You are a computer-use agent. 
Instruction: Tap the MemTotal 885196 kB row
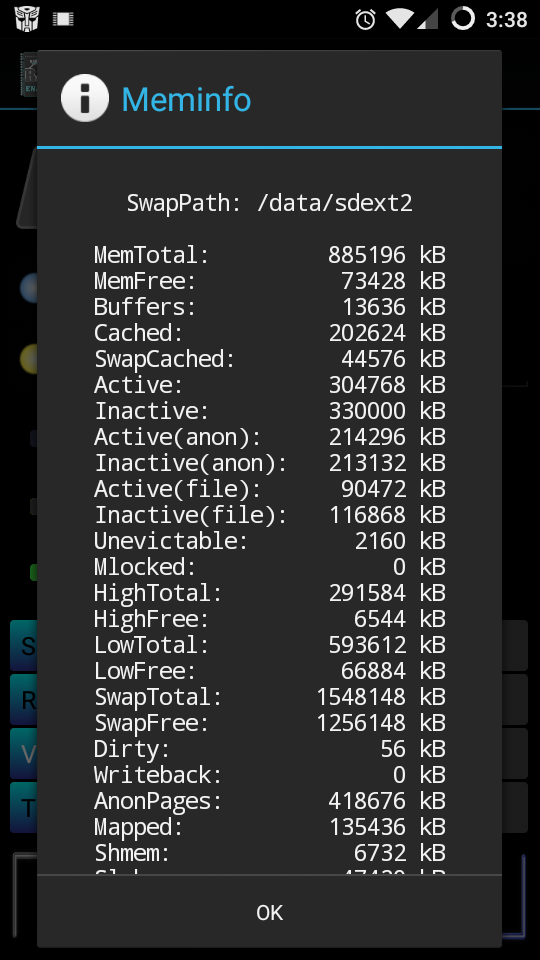tap(269, 255)
